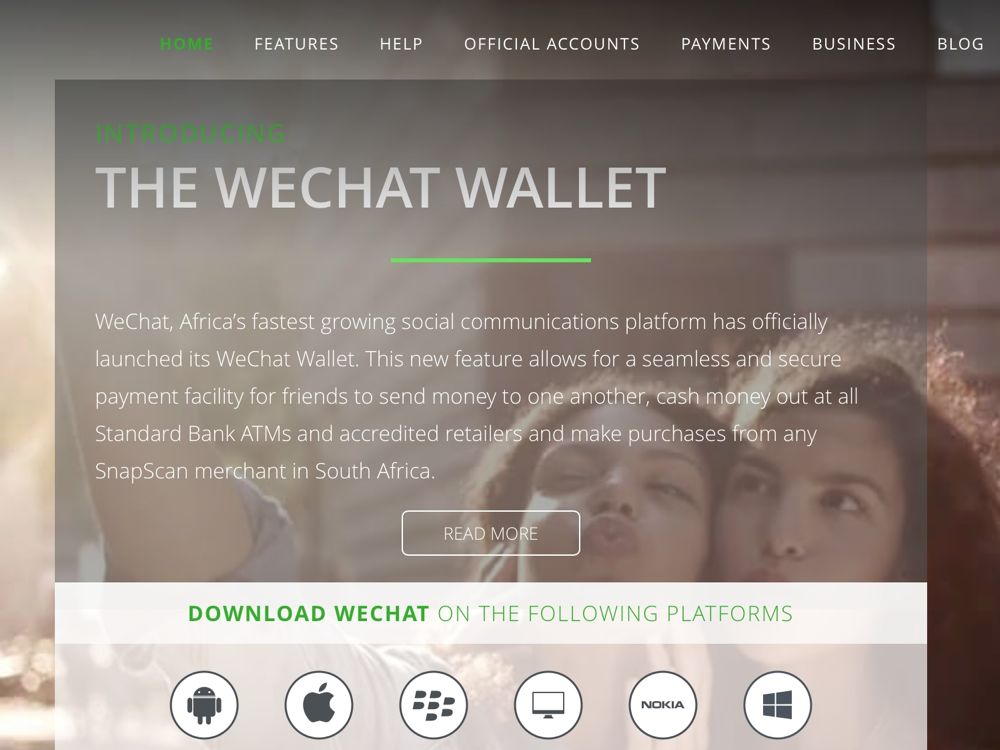Go to the Features page
1000x750 pixels.
pos(297,44)
